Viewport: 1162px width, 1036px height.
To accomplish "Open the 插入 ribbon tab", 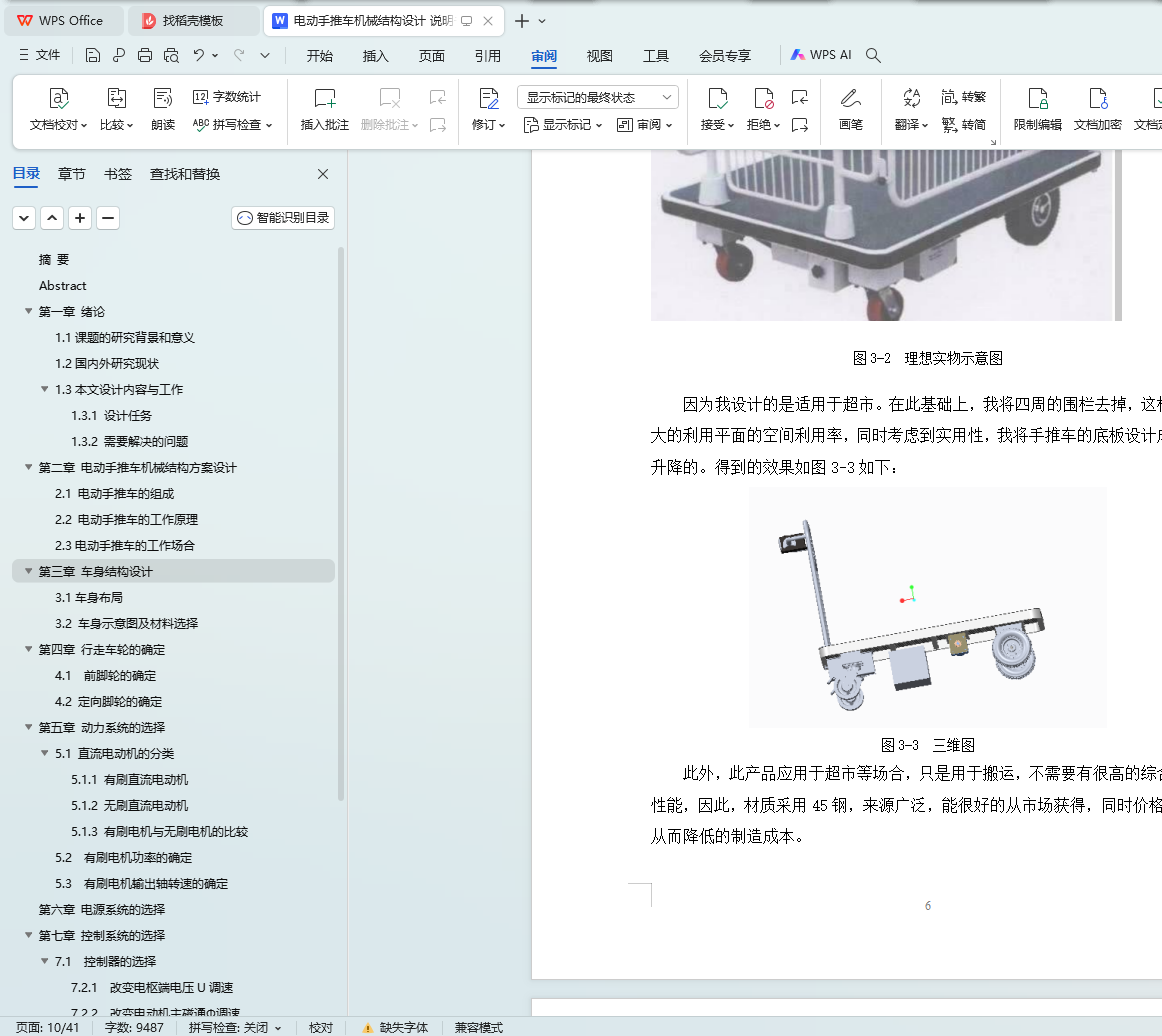I will [375, 56].
